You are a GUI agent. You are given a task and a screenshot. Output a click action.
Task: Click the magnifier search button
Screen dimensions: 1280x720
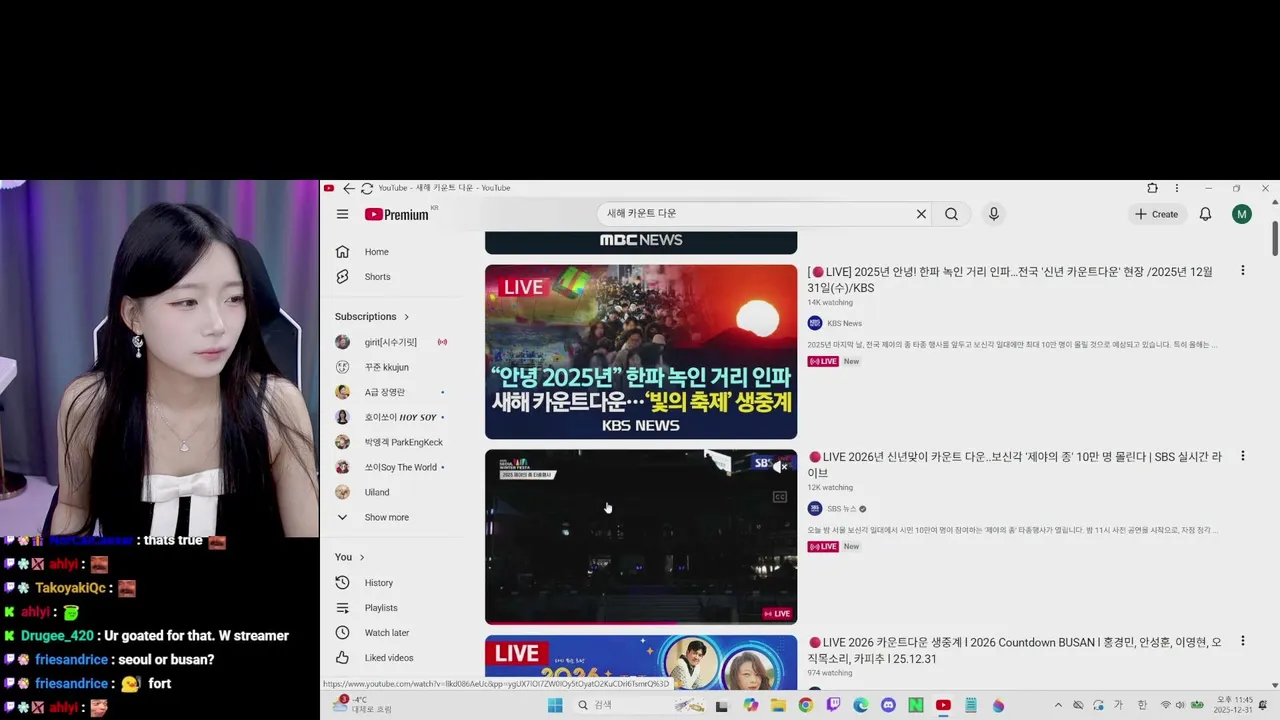tap(952, 214)
